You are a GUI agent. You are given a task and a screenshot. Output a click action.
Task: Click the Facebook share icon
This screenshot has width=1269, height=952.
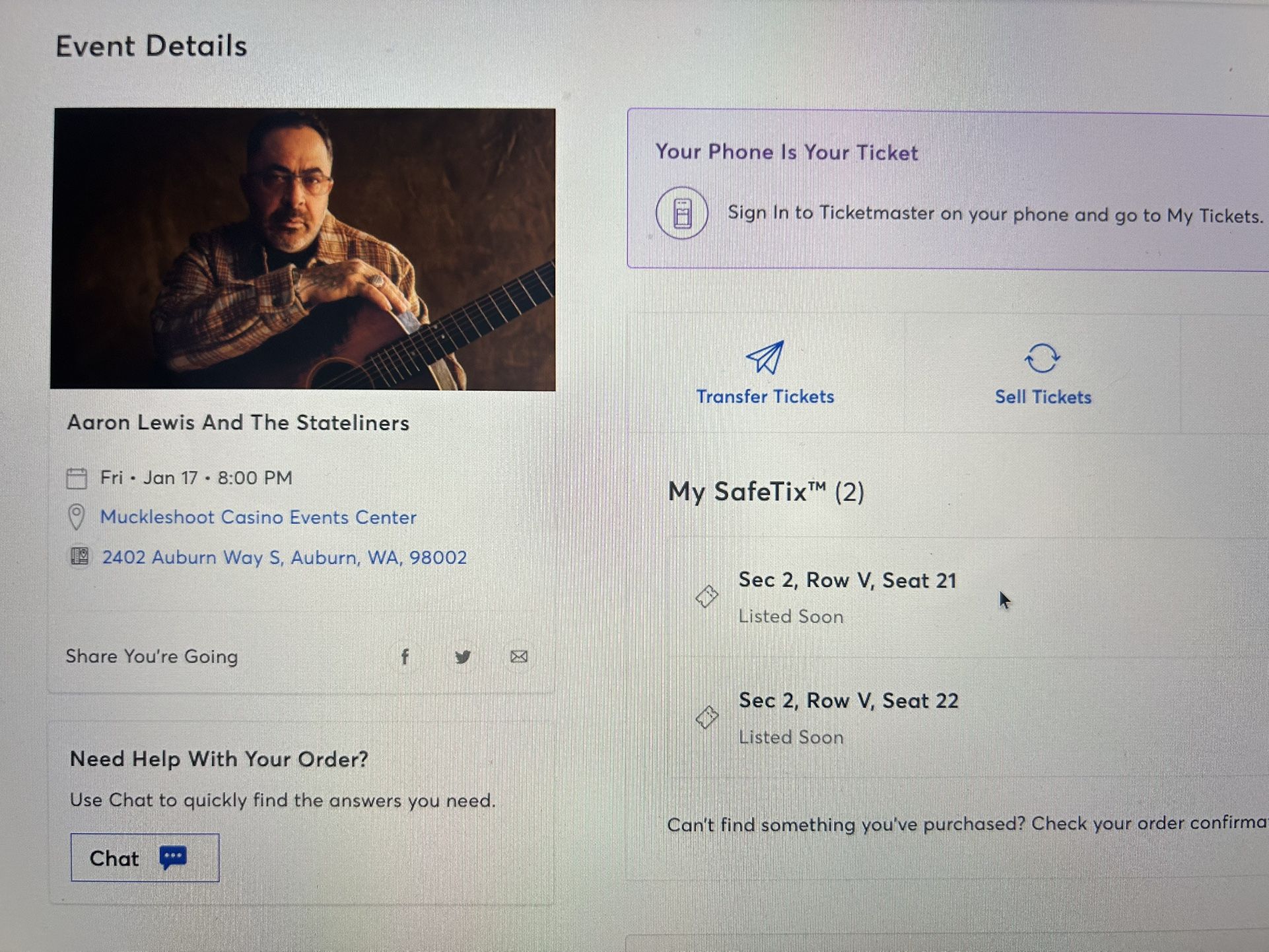point(405,656)
